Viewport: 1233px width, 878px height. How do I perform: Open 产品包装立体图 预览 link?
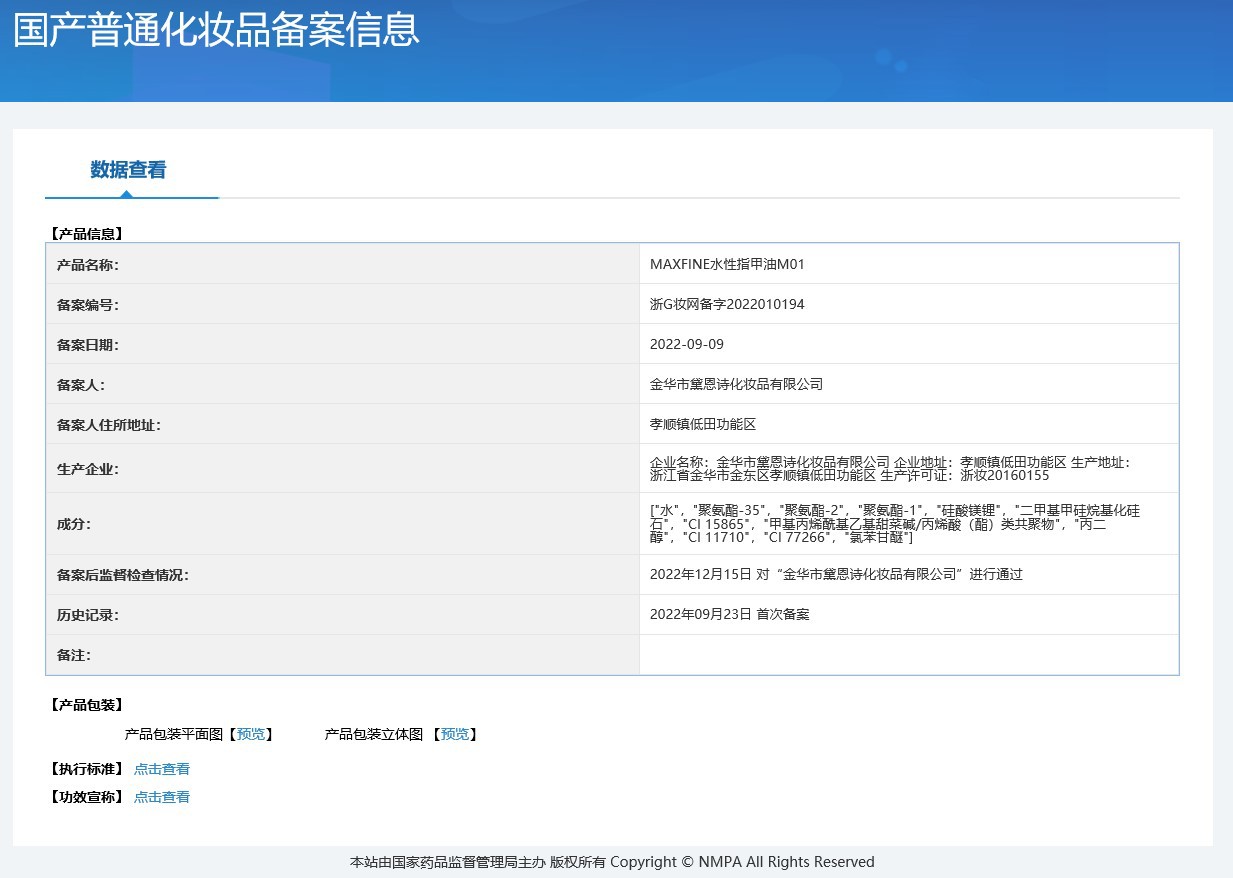pos(455,734)
